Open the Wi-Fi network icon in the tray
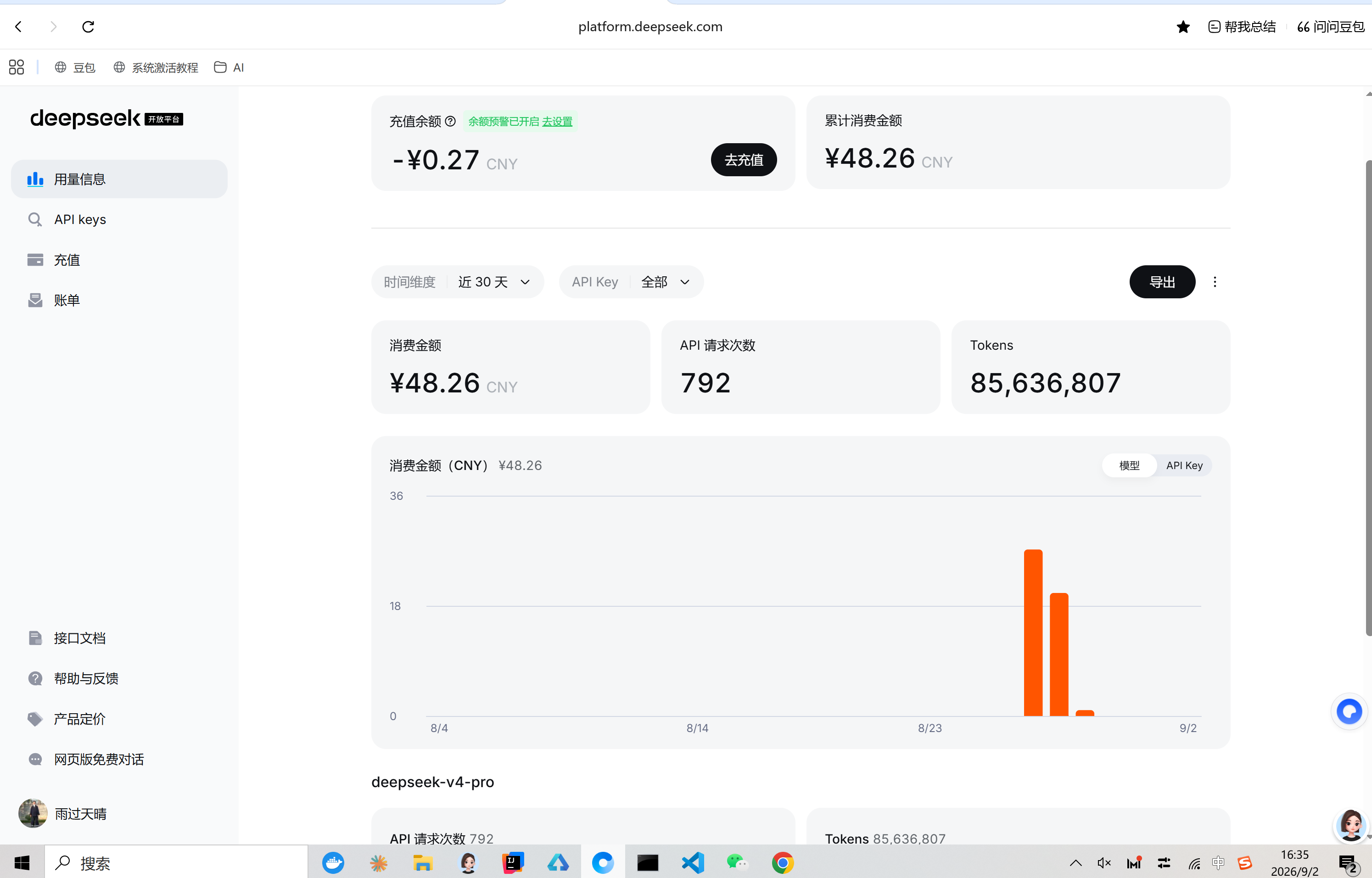The height and width of the screenshot is (878, 1372). click(1194, 863)
